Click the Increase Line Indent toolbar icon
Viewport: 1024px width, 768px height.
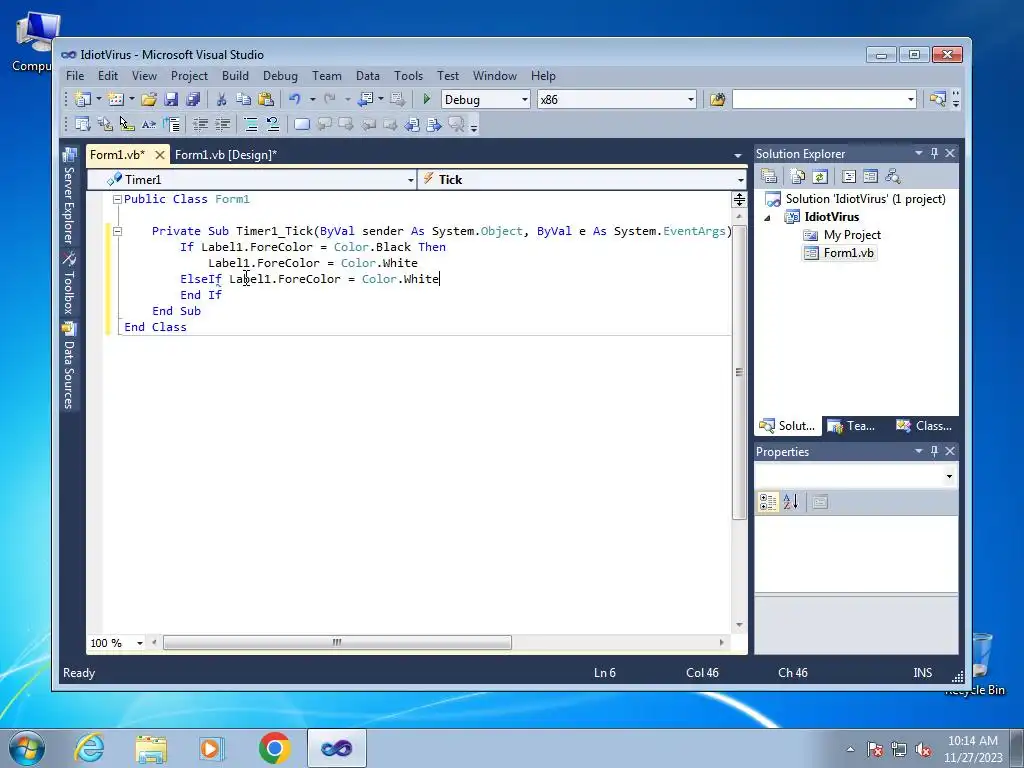pyautogui.click(x=223, y=124)
